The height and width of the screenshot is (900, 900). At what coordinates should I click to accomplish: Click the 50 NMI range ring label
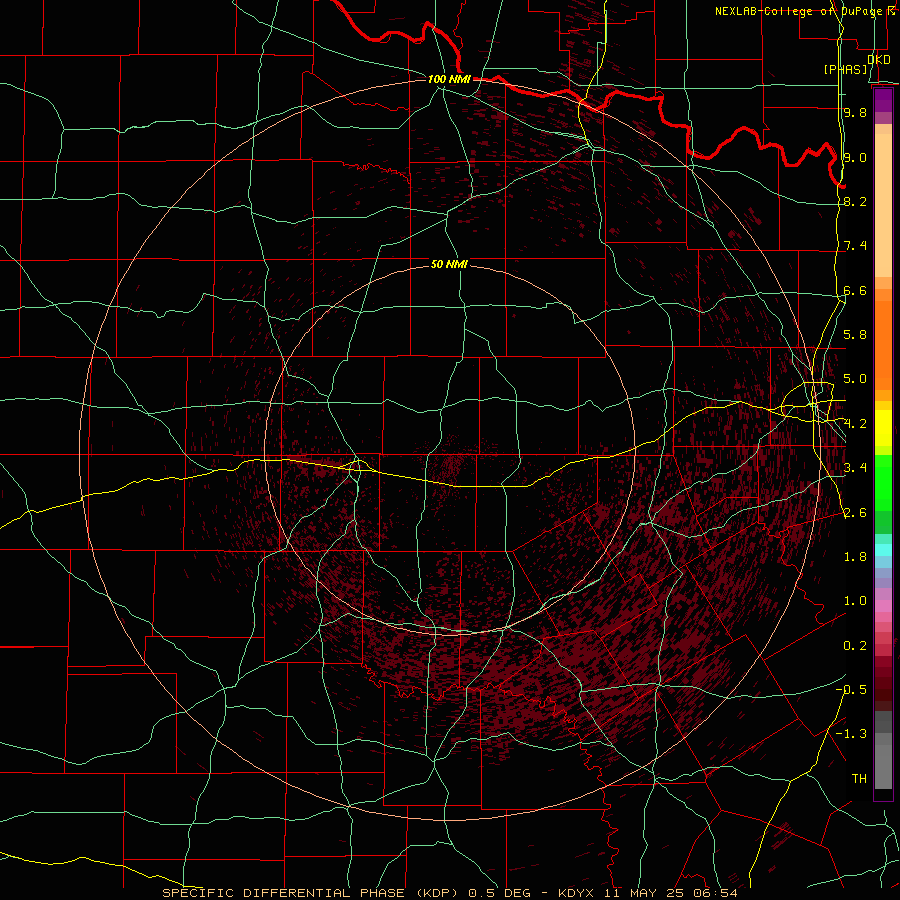pos(449,264)
